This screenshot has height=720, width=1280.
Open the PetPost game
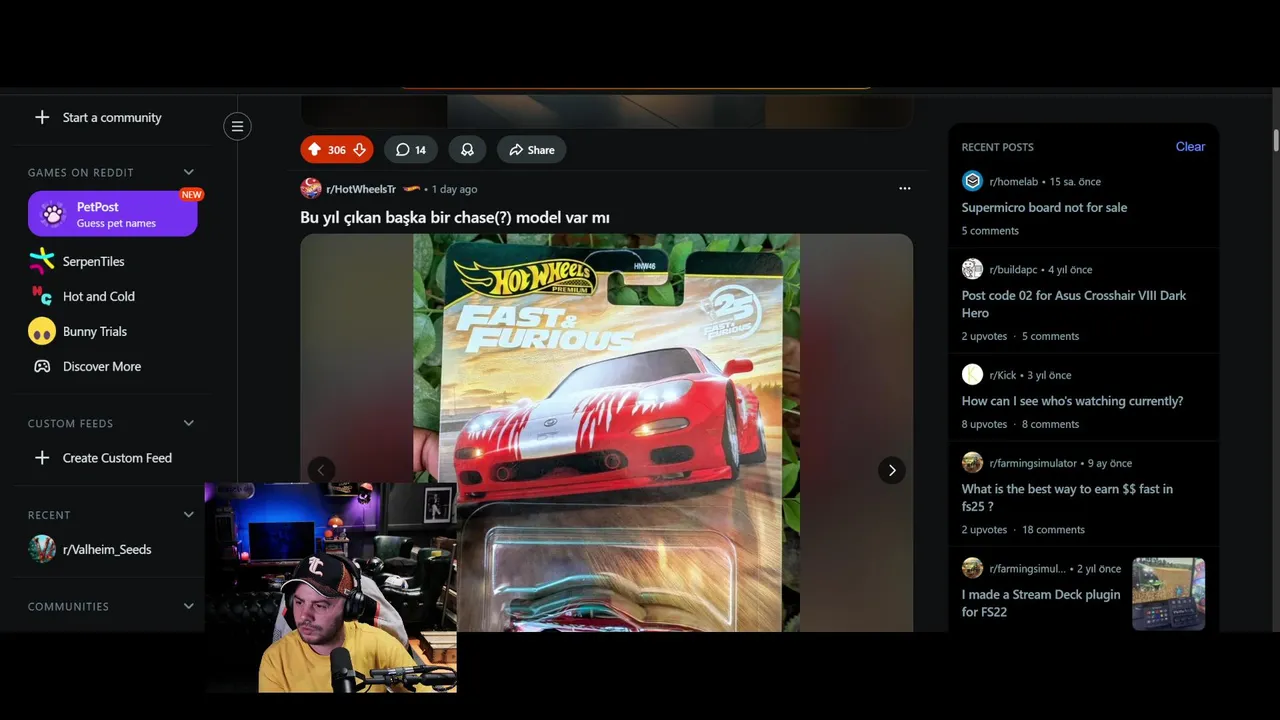pos(112,214)
